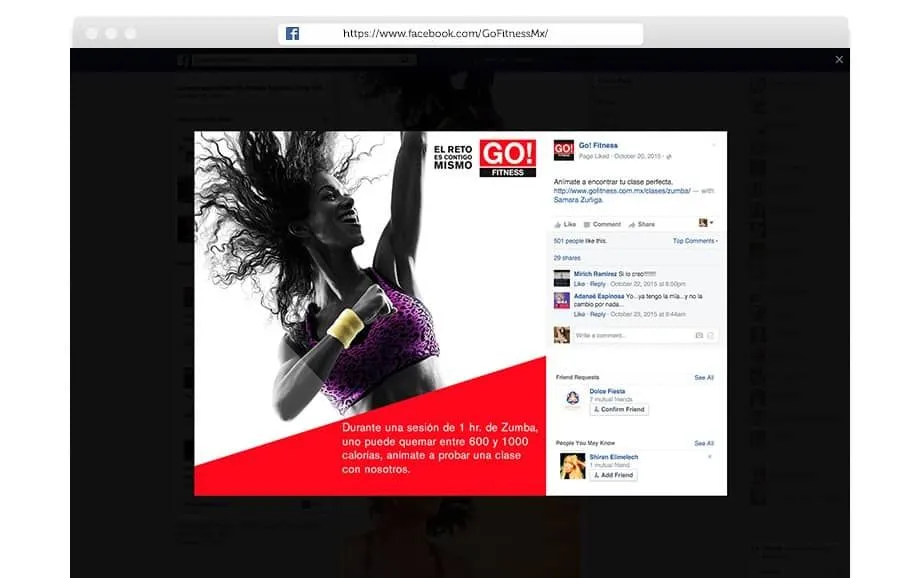Click the Facebook logo beside the URL
The image size is (924, 578).
coord(292,34)
